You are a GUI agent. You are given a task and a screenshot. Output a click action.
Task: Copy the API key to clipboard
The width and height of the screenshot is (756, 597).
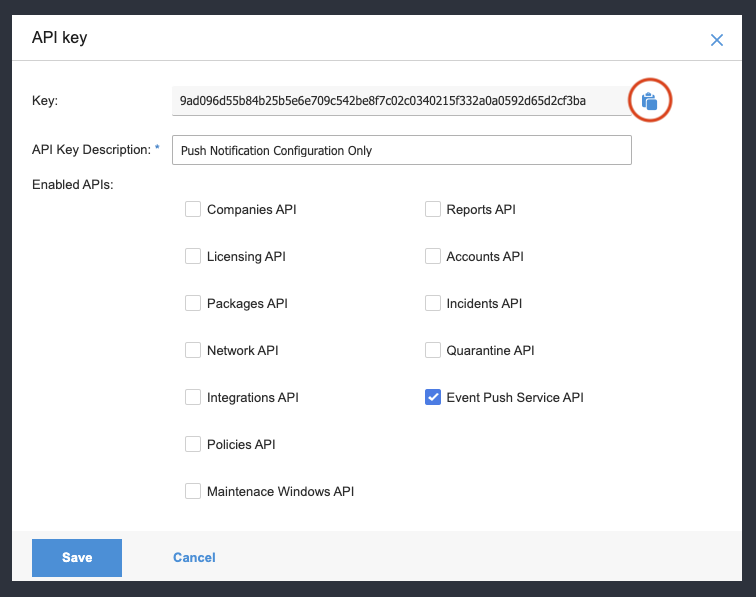(x=649, y=101)
